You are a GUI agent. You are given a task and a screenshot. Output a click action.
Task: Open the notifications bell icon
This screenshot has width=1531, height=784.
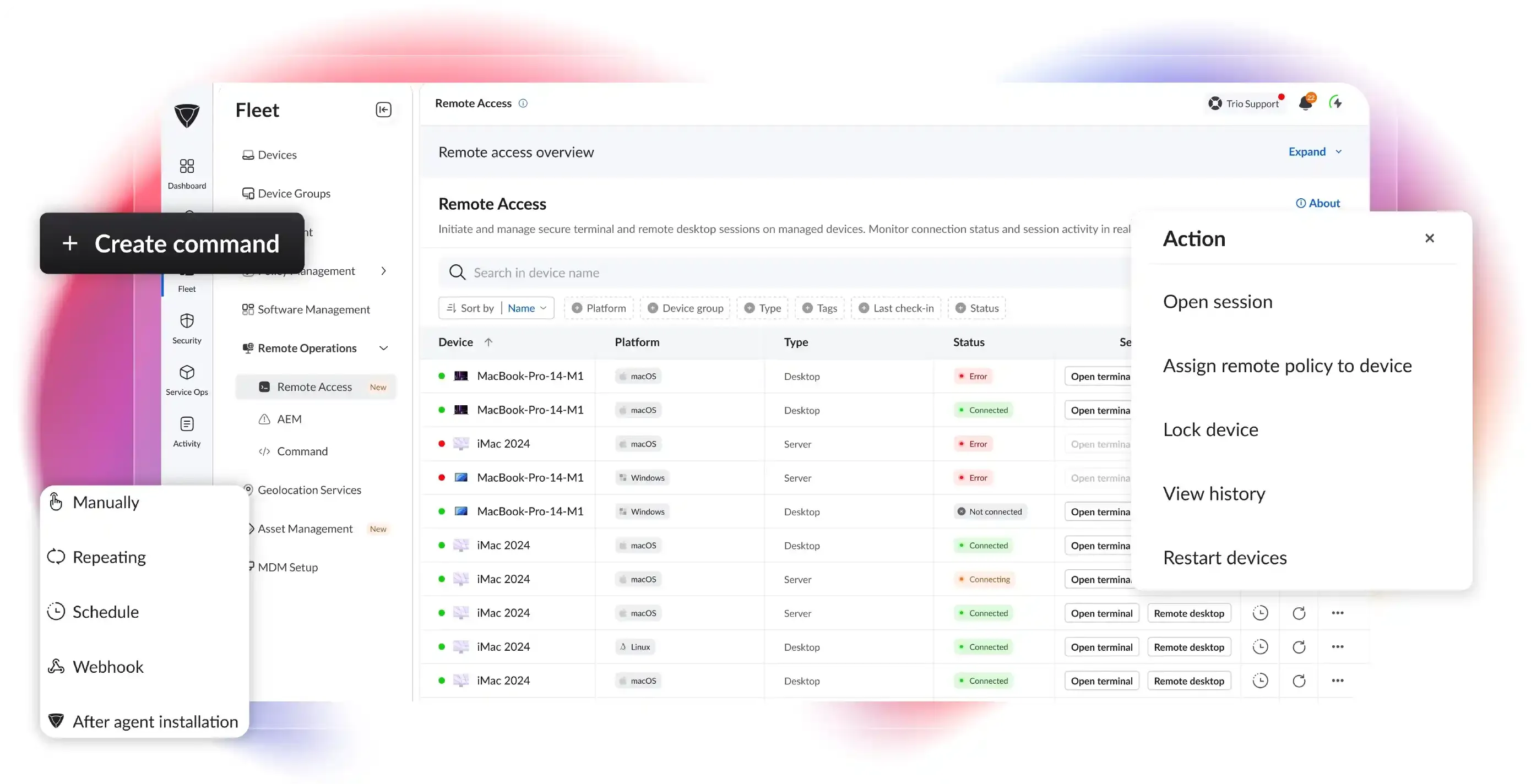pyautogui.click(x=1306, y=103)
